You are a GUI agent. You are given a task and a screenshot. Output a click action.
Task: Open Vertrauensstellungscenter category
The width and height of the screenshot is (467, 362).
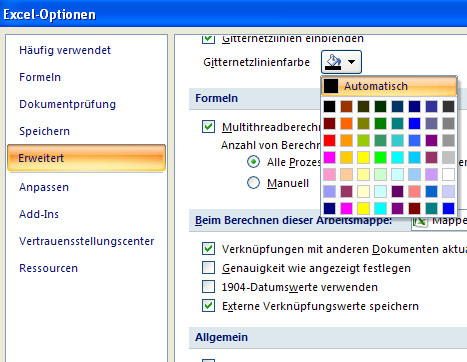tap(87, 241)
